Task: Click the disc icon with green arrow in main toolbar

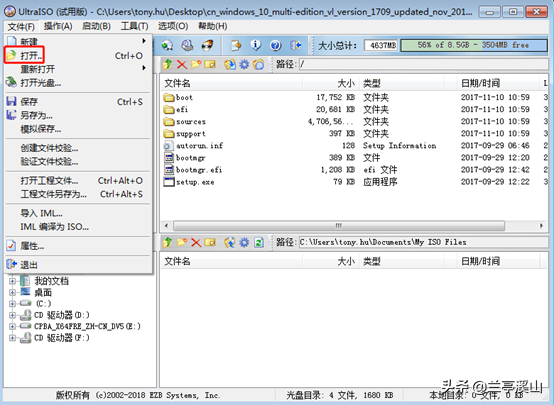Action: (167, 45)
